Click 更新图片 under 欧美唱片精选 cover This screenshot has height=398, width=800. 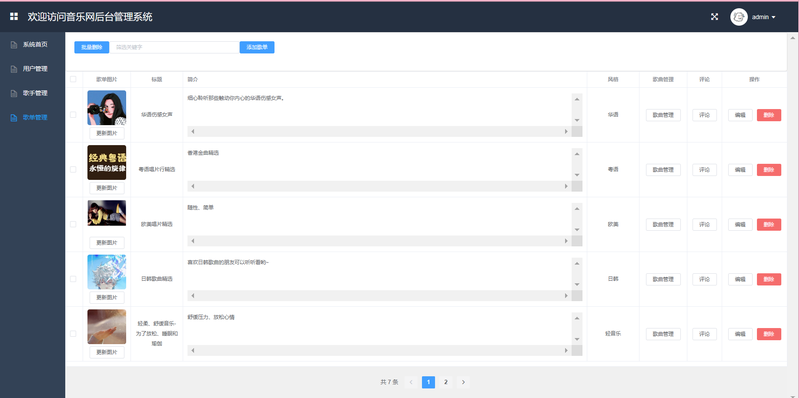(107, 243)
